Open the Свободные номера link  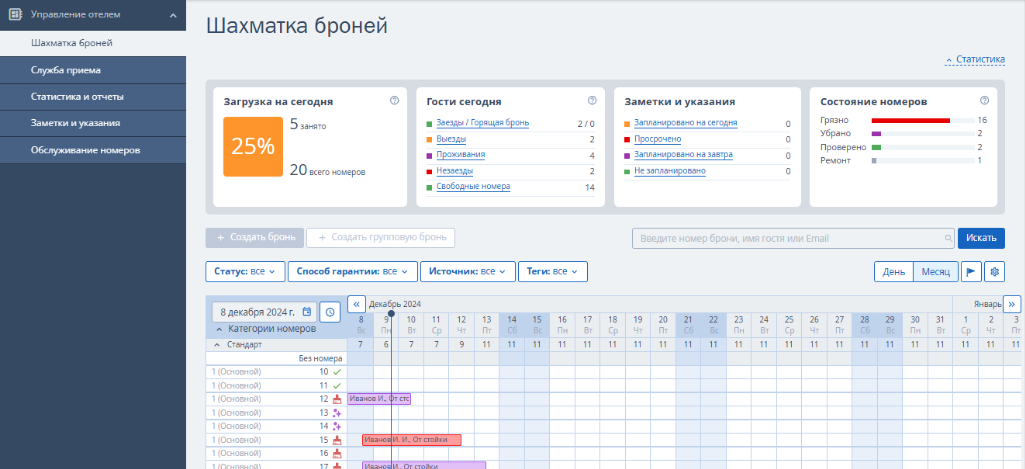tap(473, 187)
